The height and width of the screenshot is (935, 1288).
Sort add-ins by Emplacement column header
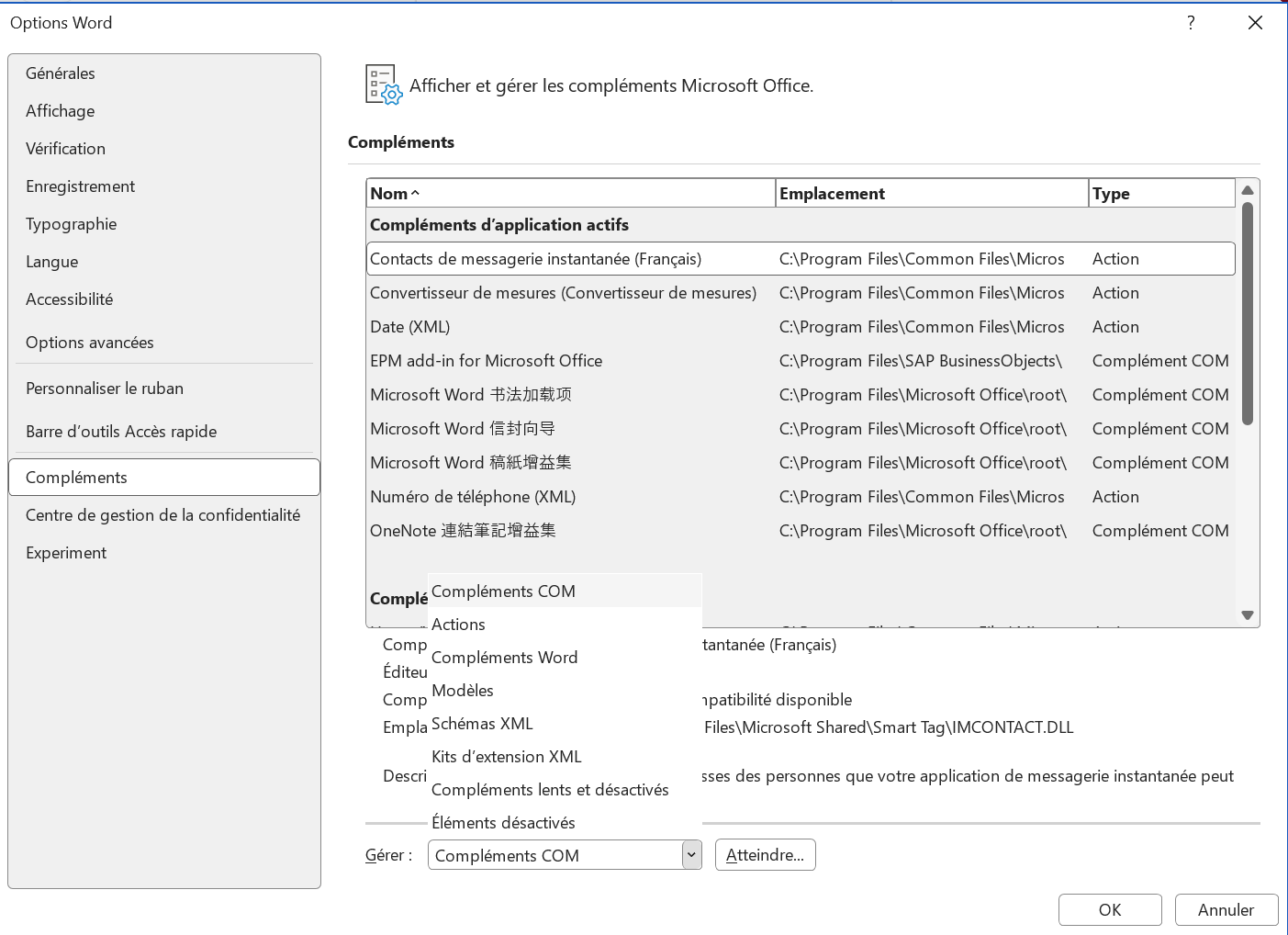pyautogui.click(x=932, y=194)
